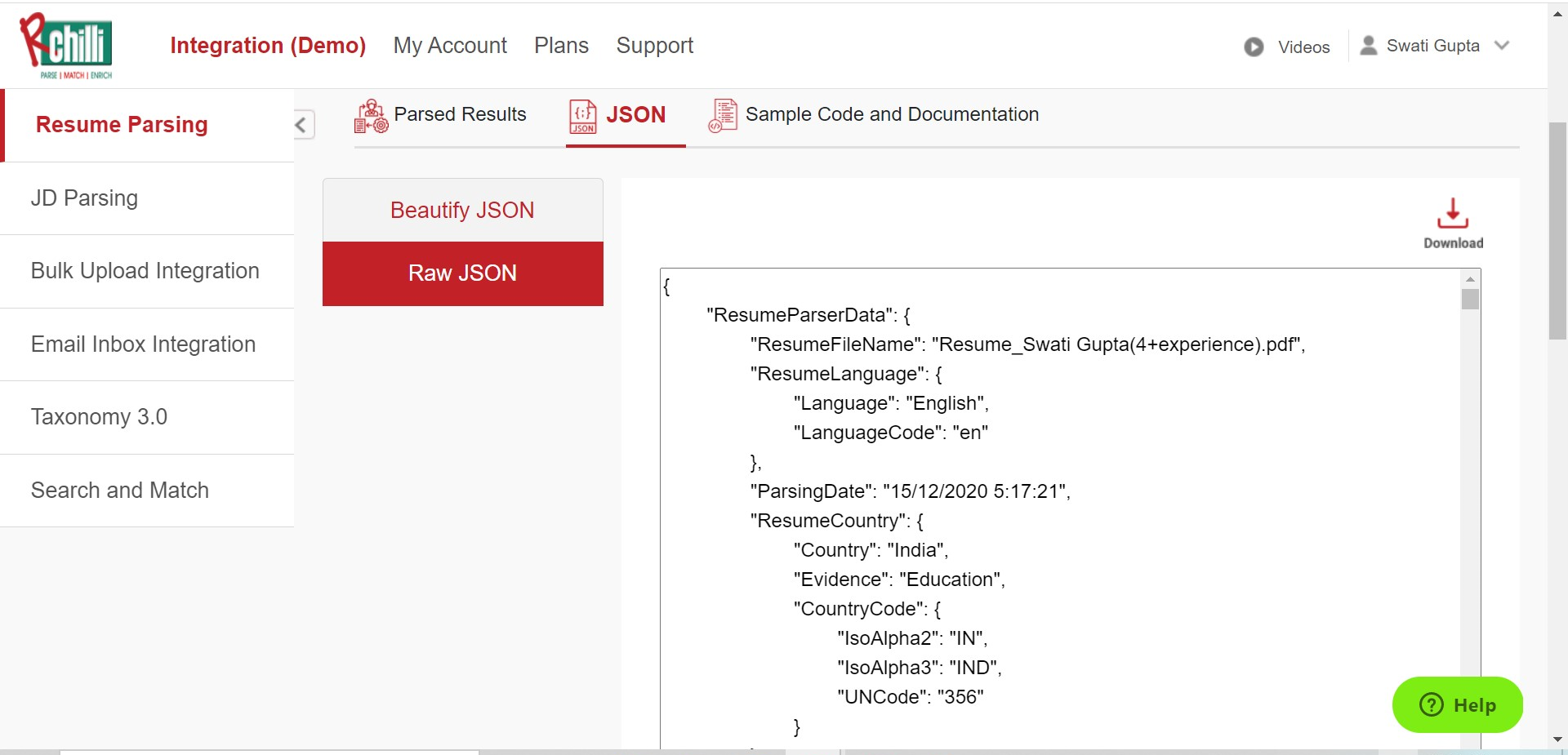Click the "ResumeFileName" line

1027,344
